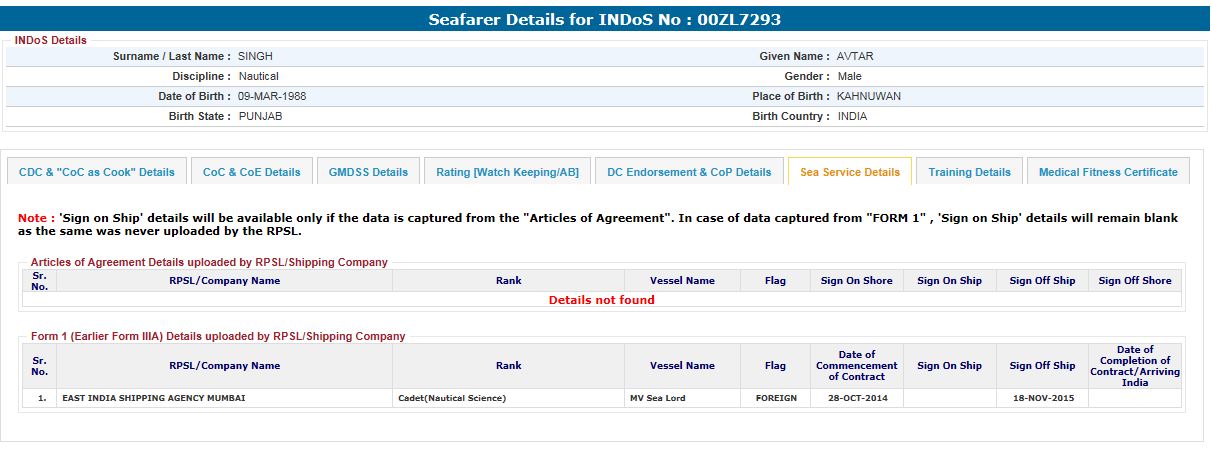Switch to the CoC & CoE Details tab
The height and width of the screenshot is (454, 1212).
tap(251, 172)
